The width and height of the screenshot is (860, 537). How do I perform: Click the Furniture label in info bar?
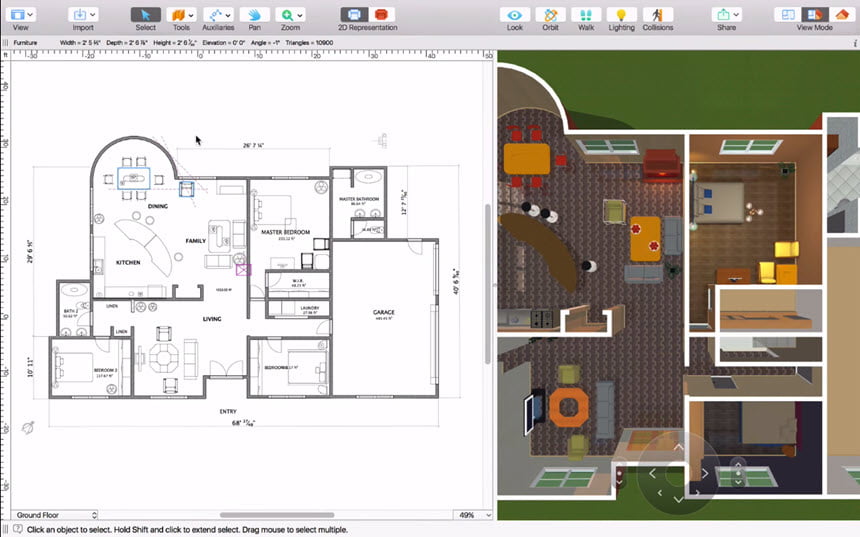25,43
